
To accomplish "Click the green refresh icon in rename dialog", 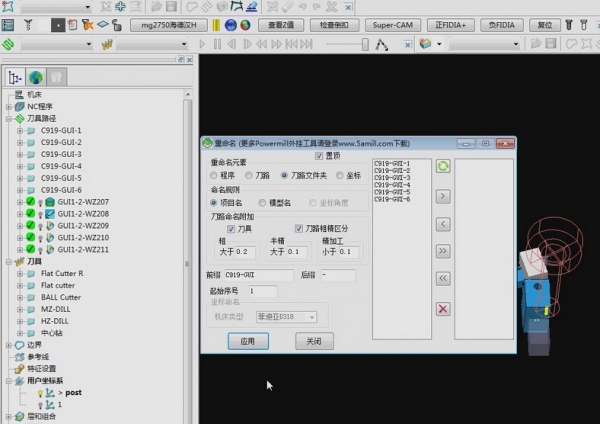I will coord(443,167).
